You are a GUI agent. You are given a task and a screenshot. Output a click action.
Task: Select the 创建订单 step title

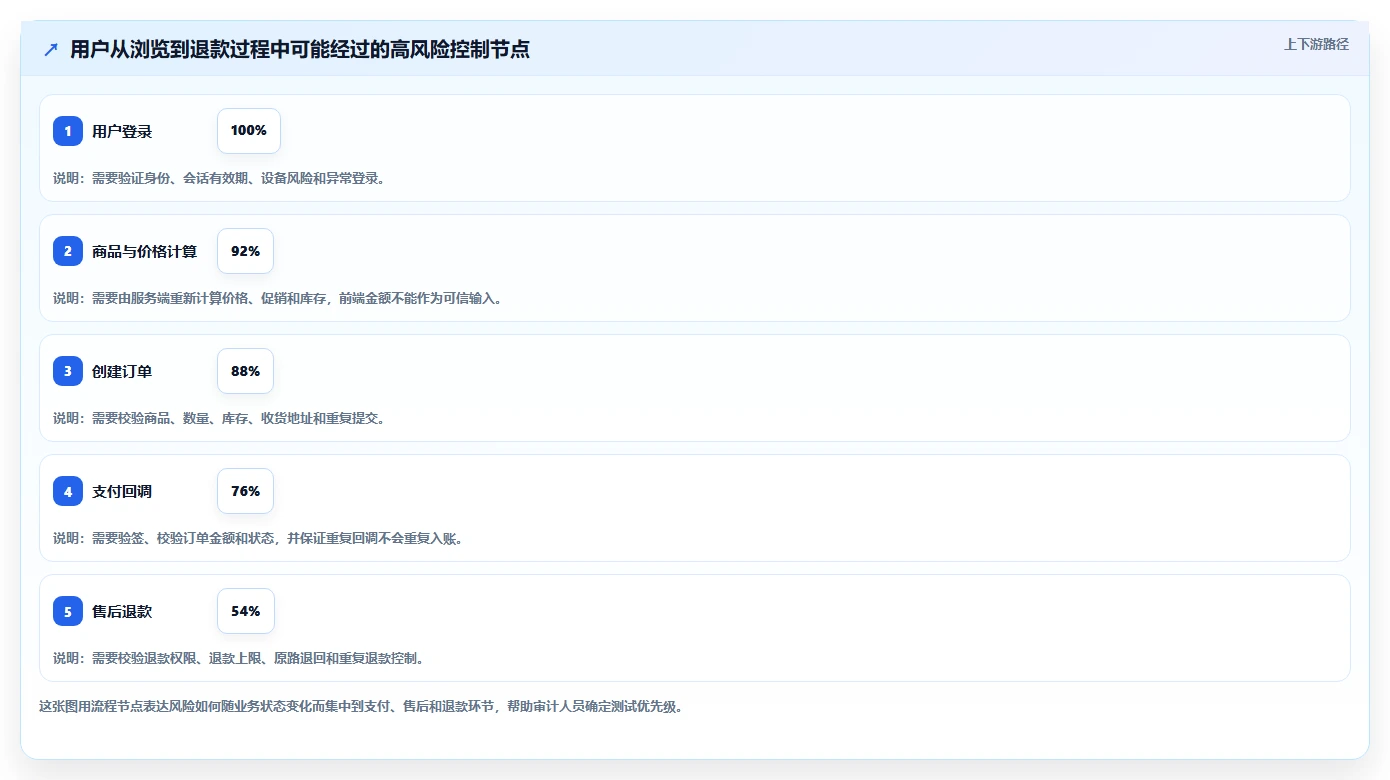[x=122, y=371]
